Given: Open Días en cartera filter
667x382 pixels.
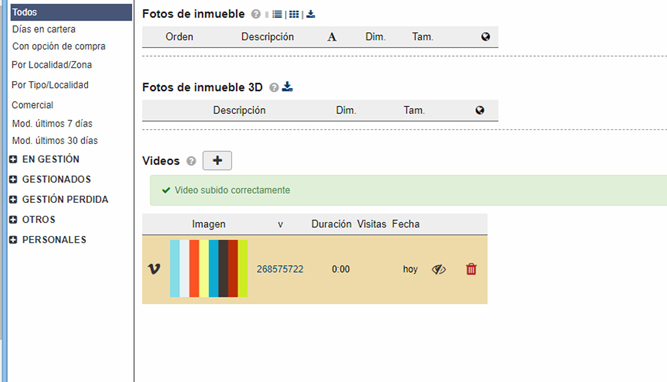Looking at the screenshot, I should point(44,29).
